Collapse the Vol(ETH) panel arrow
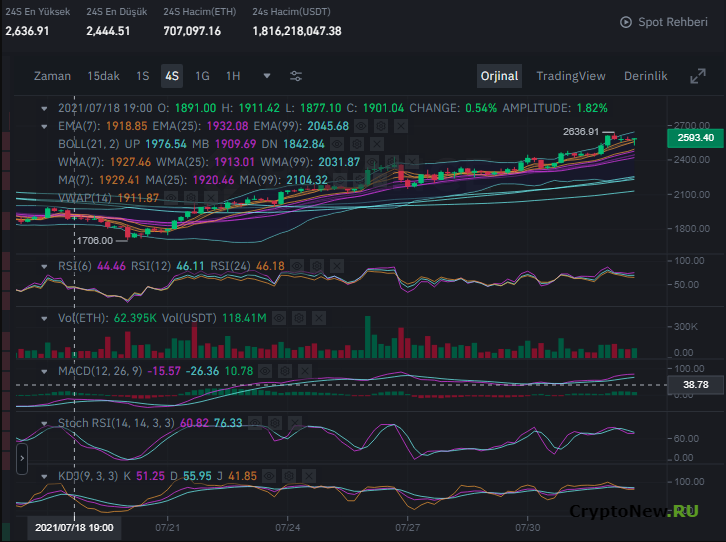Viewport: 726px width, 542px height. (x=44, y=318)
